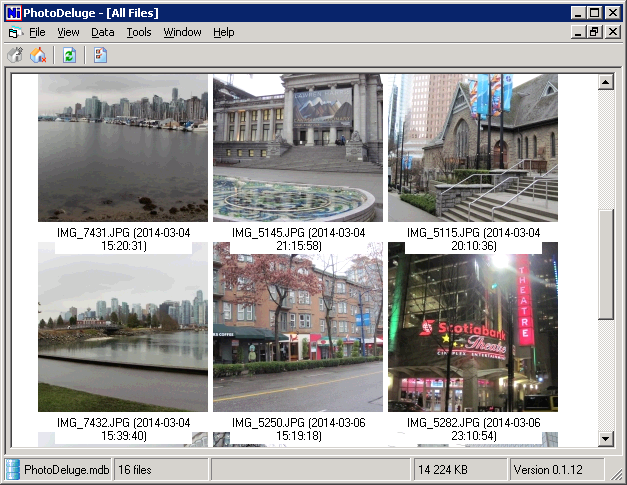
Task: Open the Window menu
Action: click(182, 32)
